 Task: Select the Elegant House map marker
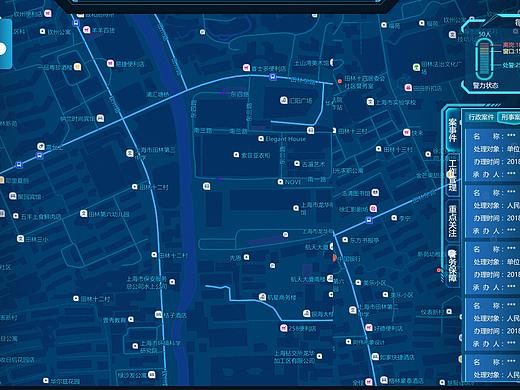pos(261,139)
